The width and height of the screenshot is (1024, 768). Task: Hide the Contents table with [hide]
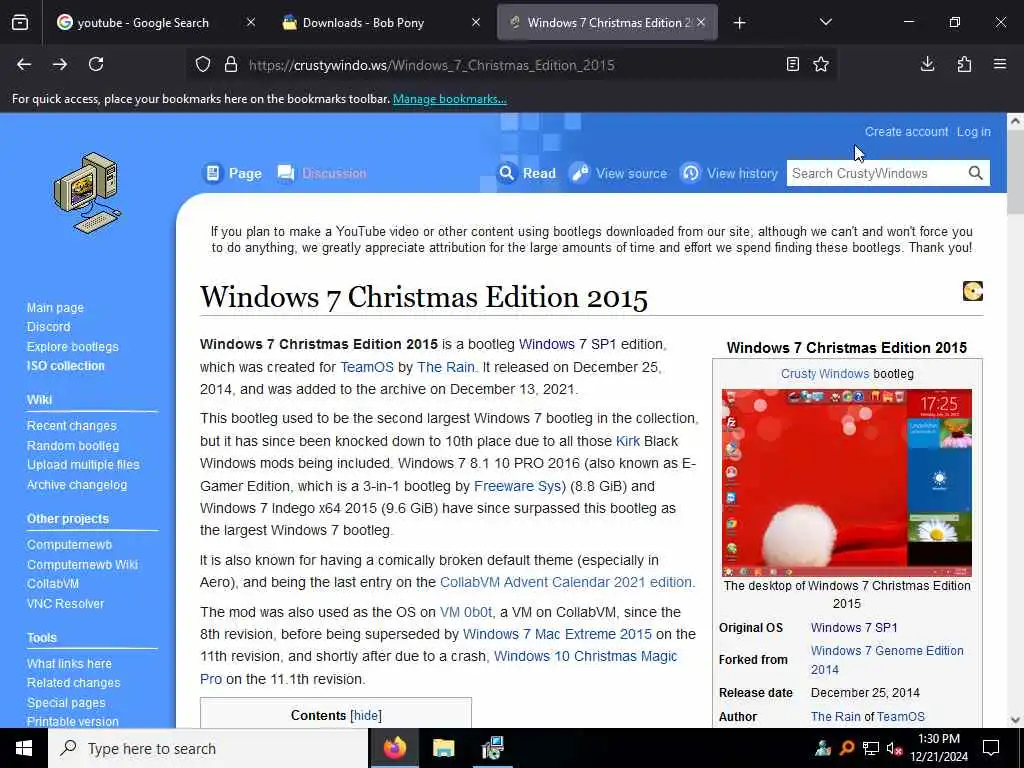pyautogui.click(x=366, y=716)
